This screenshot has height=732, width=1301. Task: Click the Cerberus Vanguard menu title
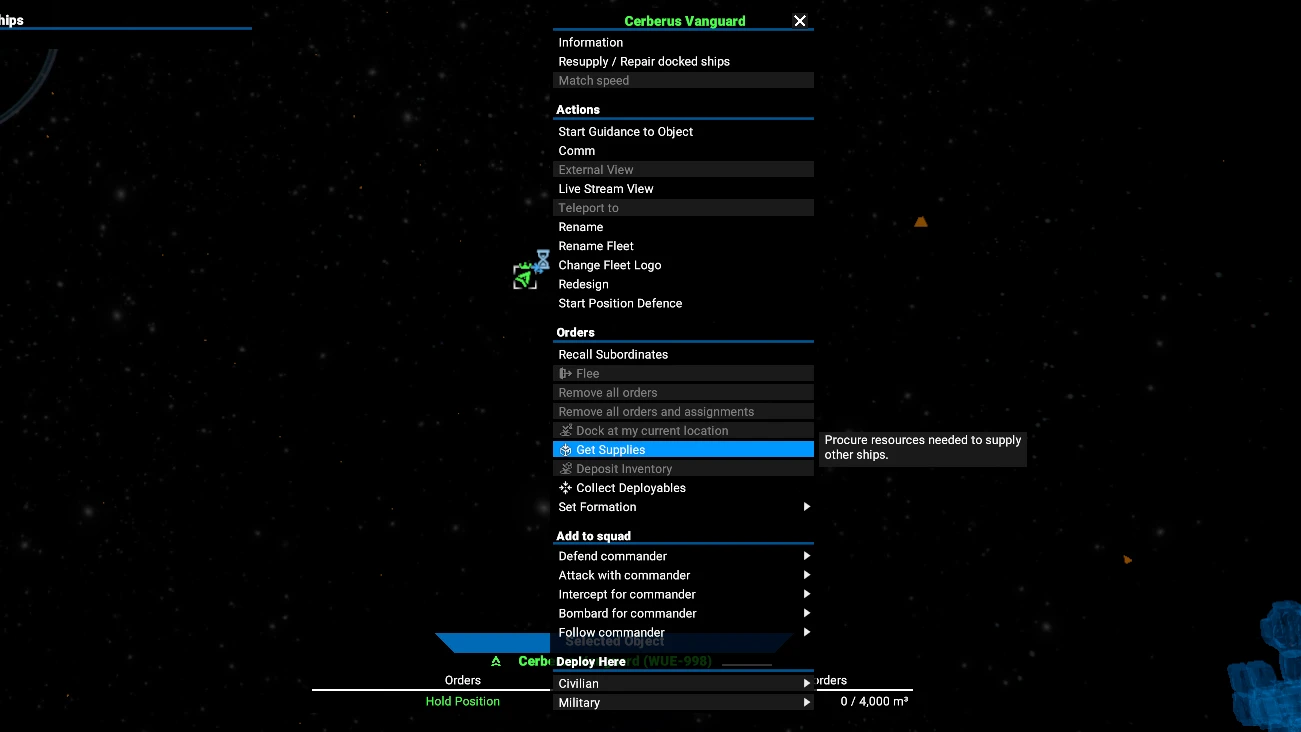(685, 21)
